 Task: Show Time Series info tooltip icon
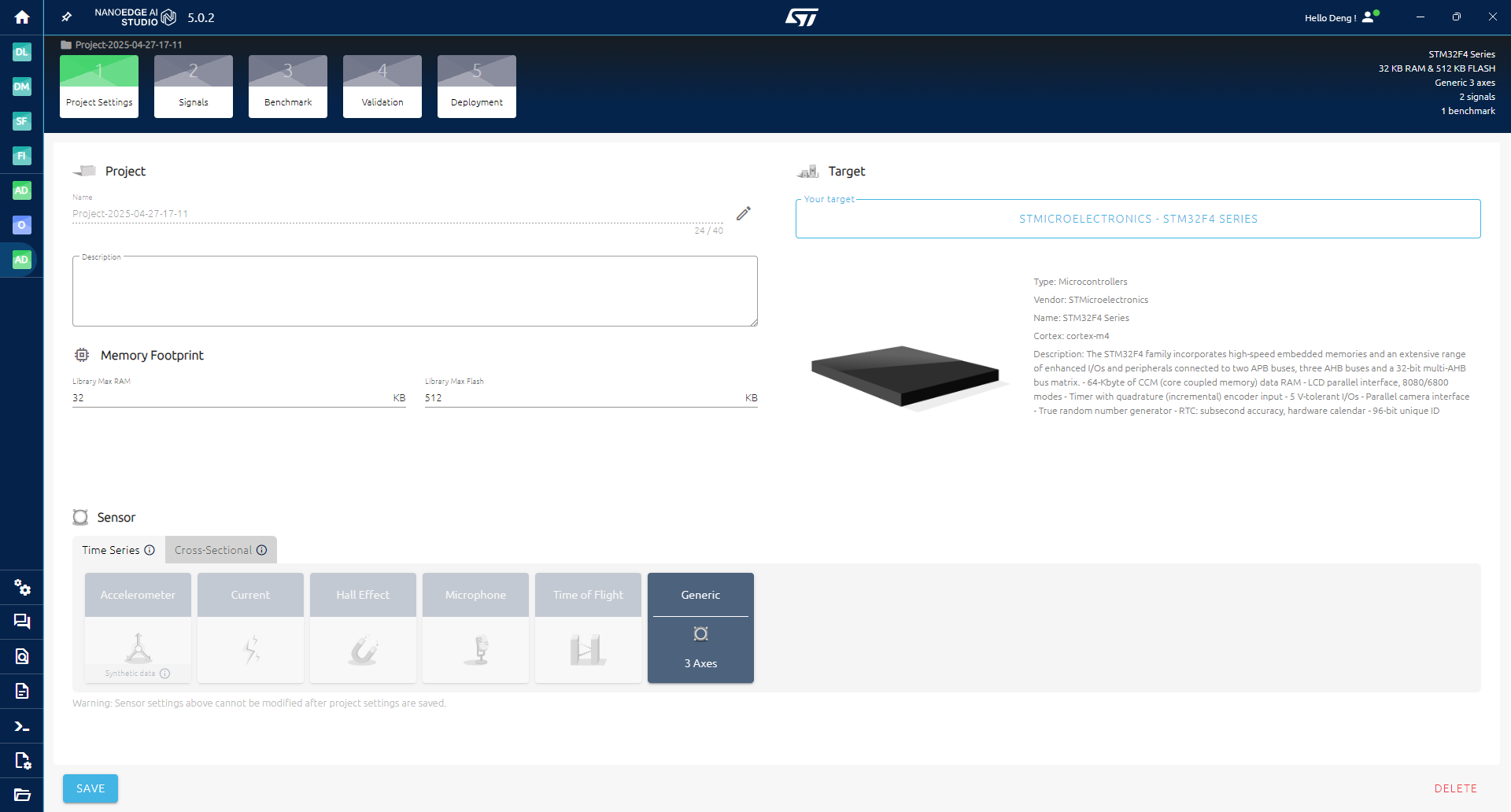tap(150, 550)
